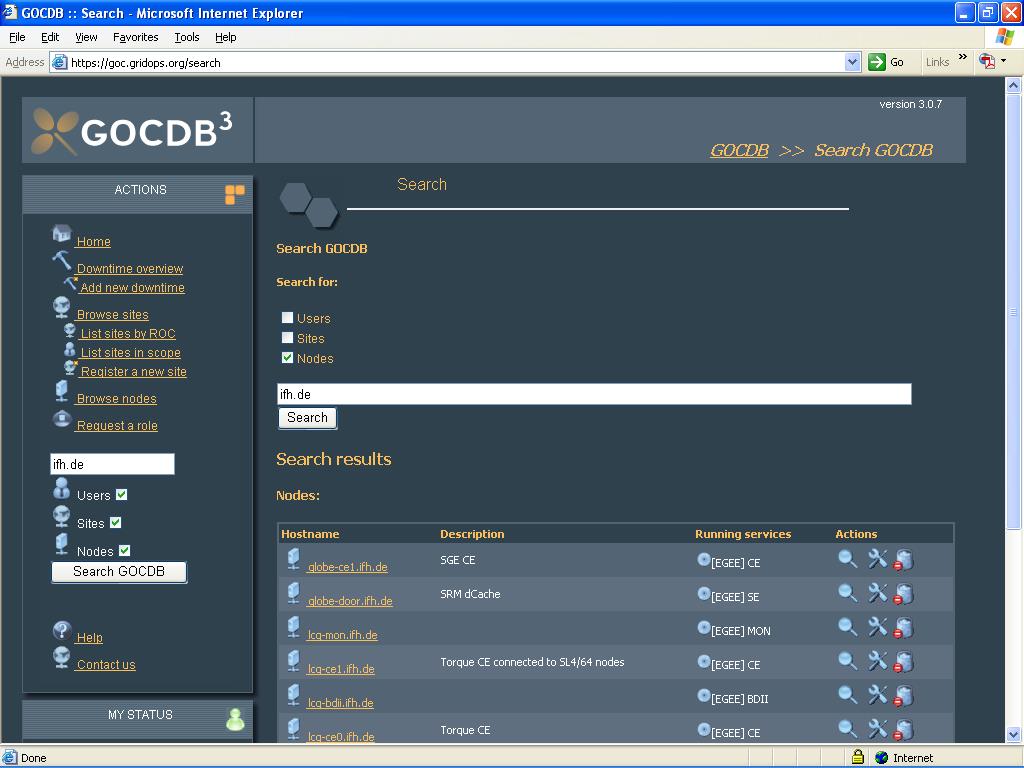Click the Go button beside the address bar
1024x768 pixels.
coord(886,62)
